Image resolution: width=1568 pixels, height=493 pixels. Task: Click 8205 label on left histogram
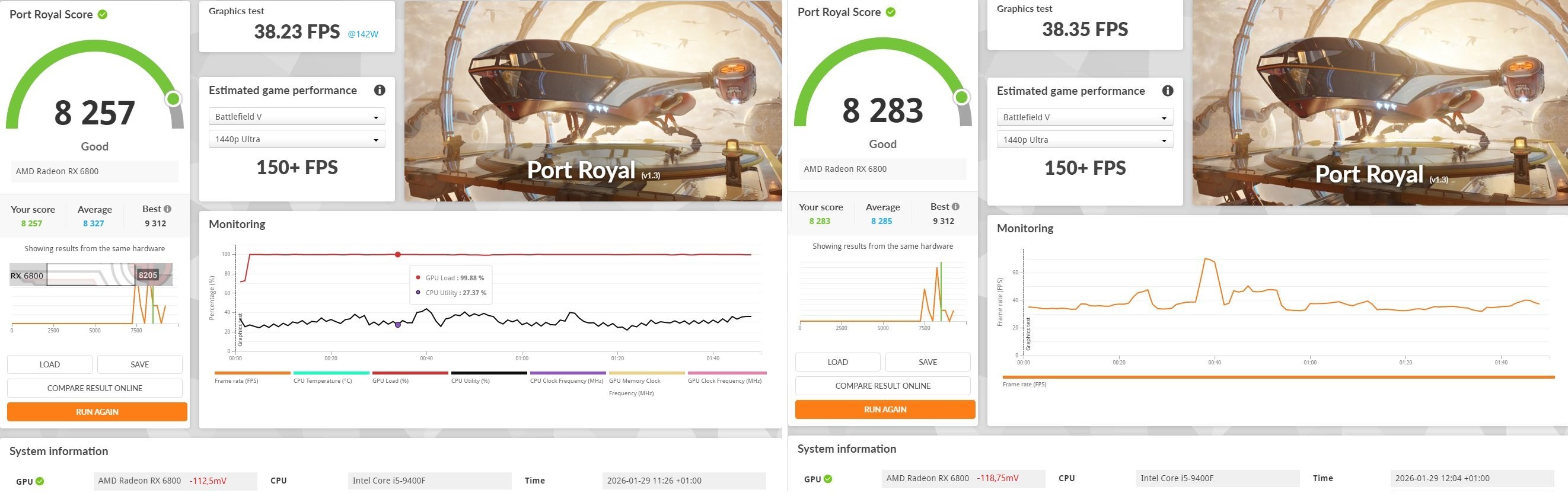point(148,275)
